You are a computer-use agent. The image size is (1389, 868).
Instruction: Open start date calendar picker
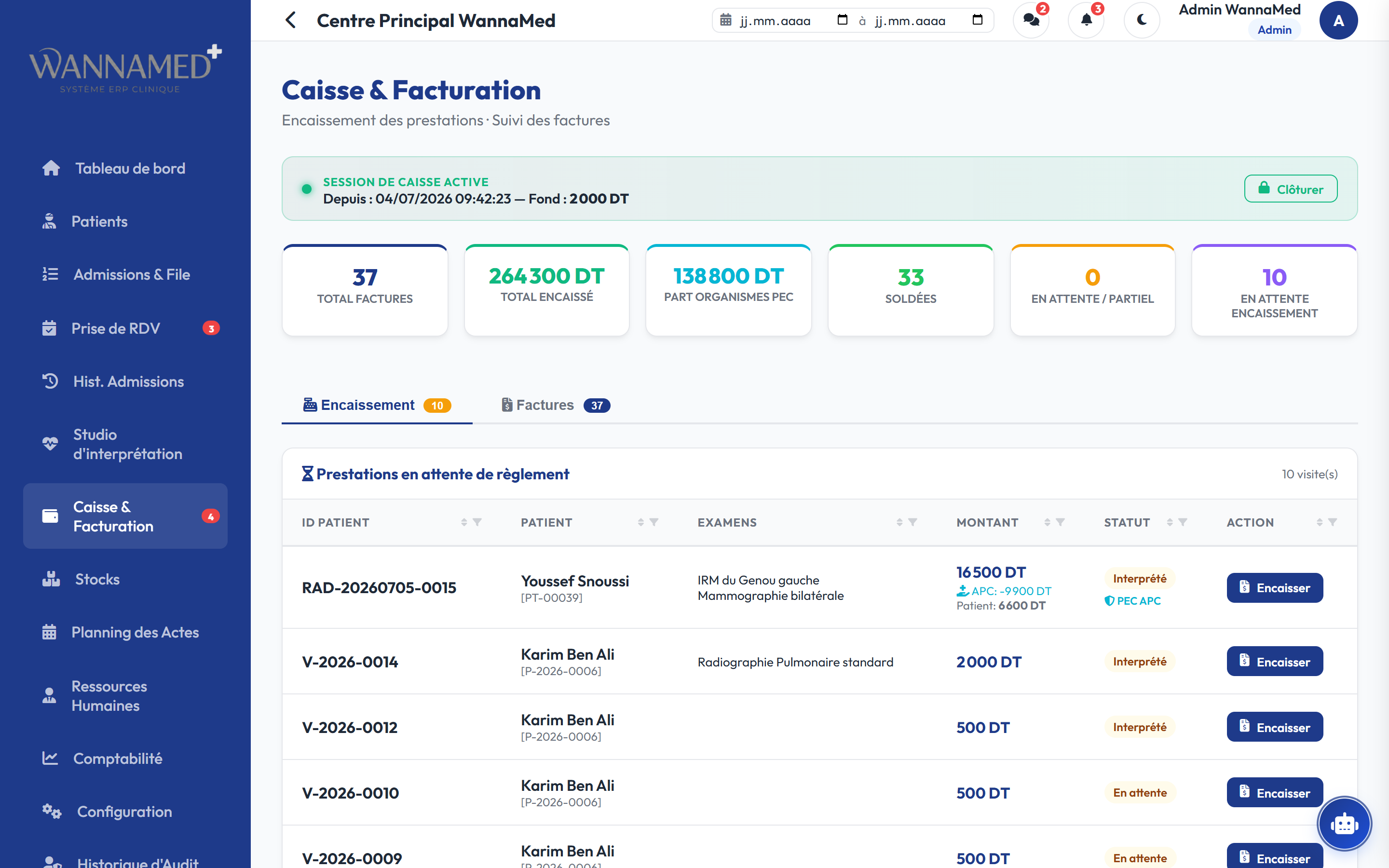tap(842, 20)
